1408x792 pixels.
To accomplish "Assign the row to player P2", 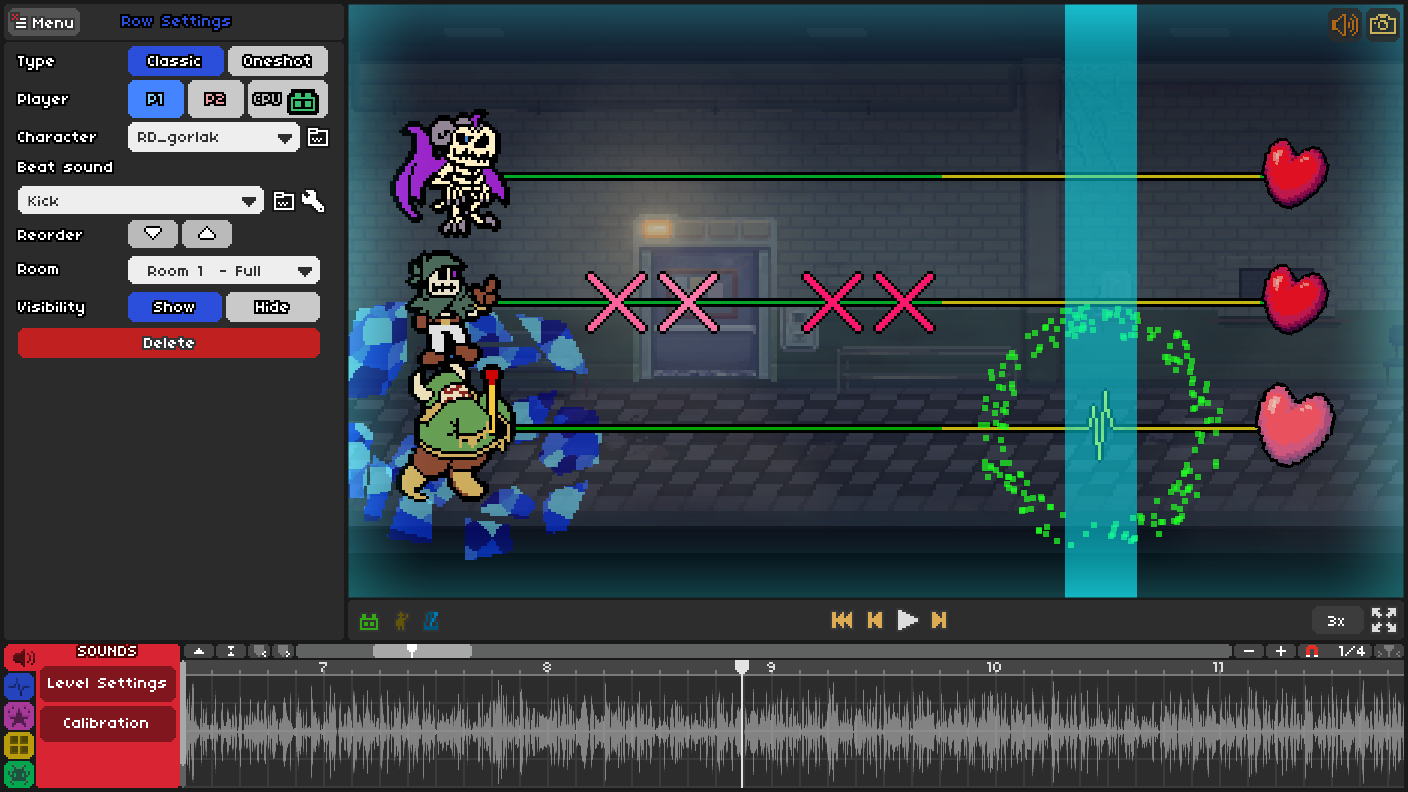I will click(x=215, y=100).
